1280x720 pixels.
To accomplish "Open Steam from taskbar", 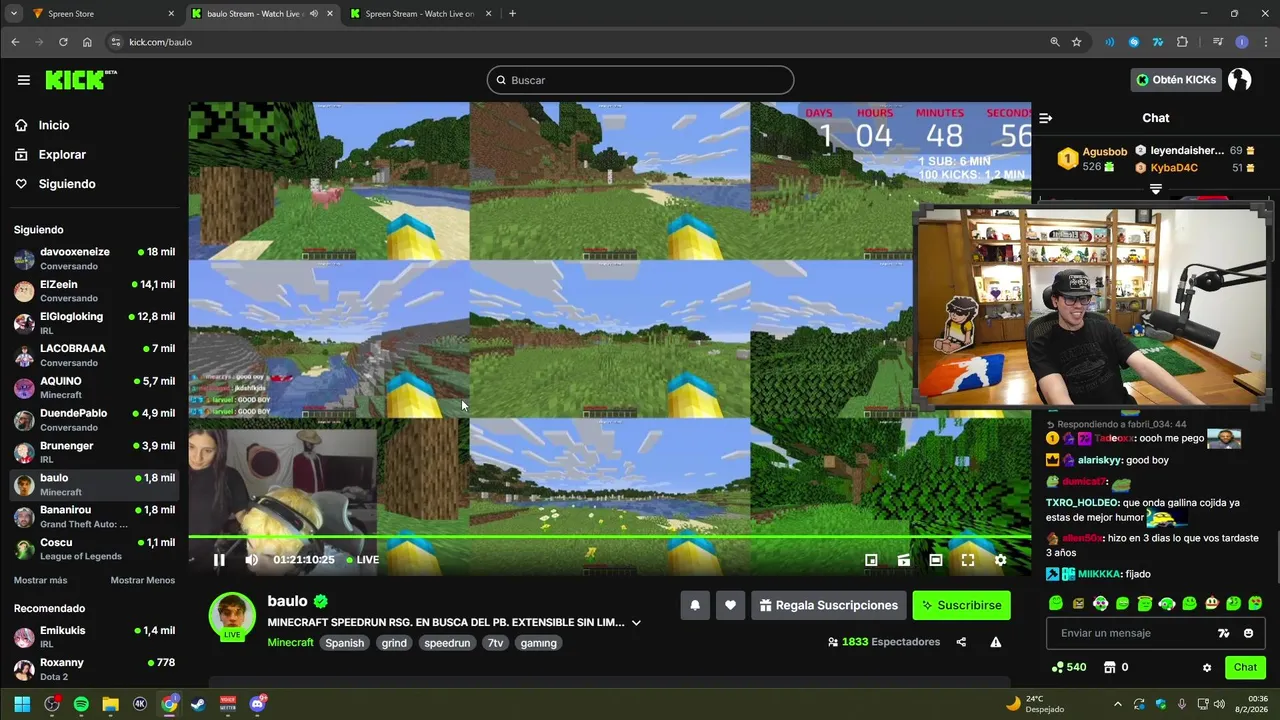I will pyautogui.click(x=198, y=704).
